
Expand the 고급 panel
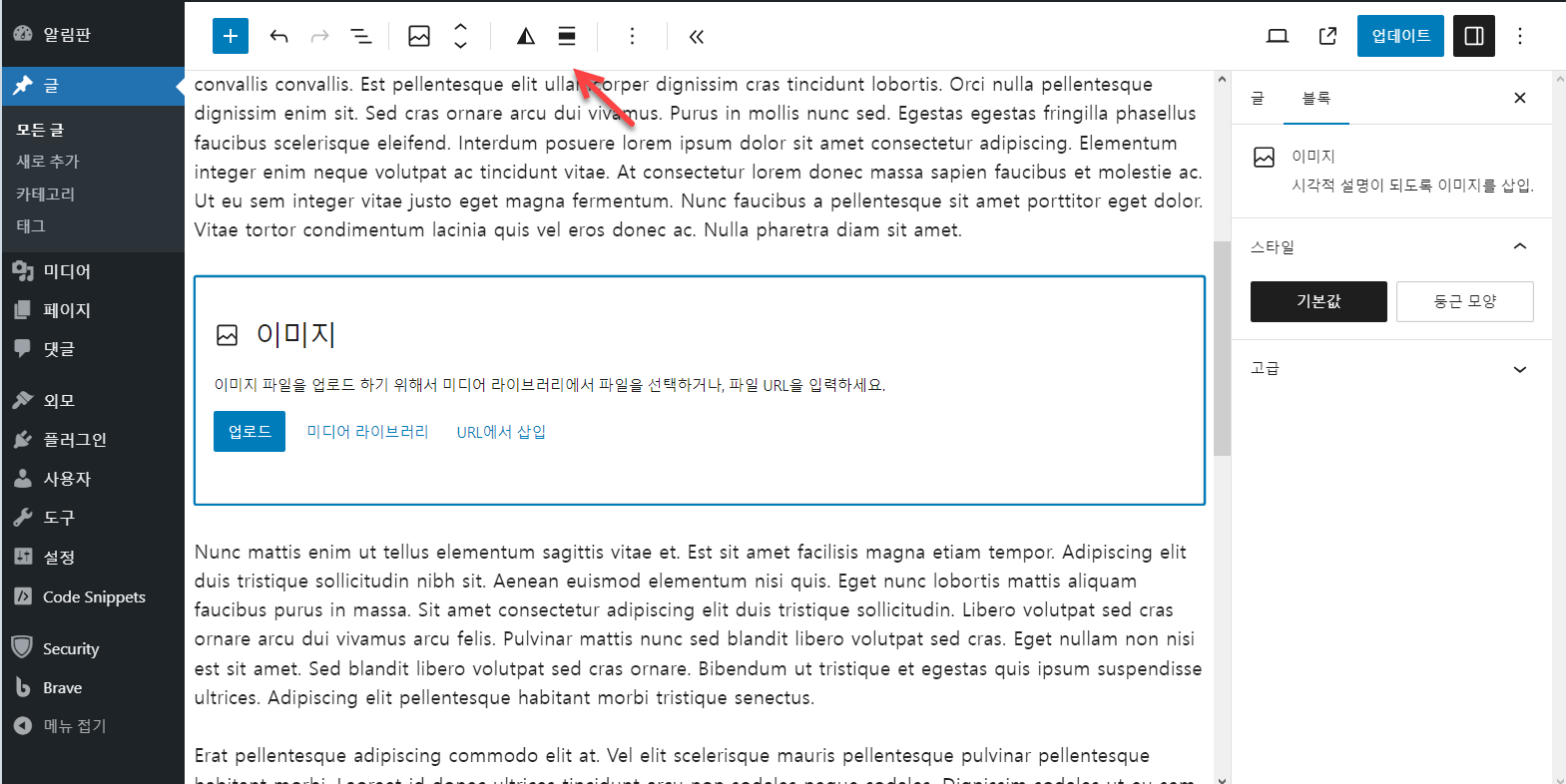pyautogui.click(x=1390, y=368)
